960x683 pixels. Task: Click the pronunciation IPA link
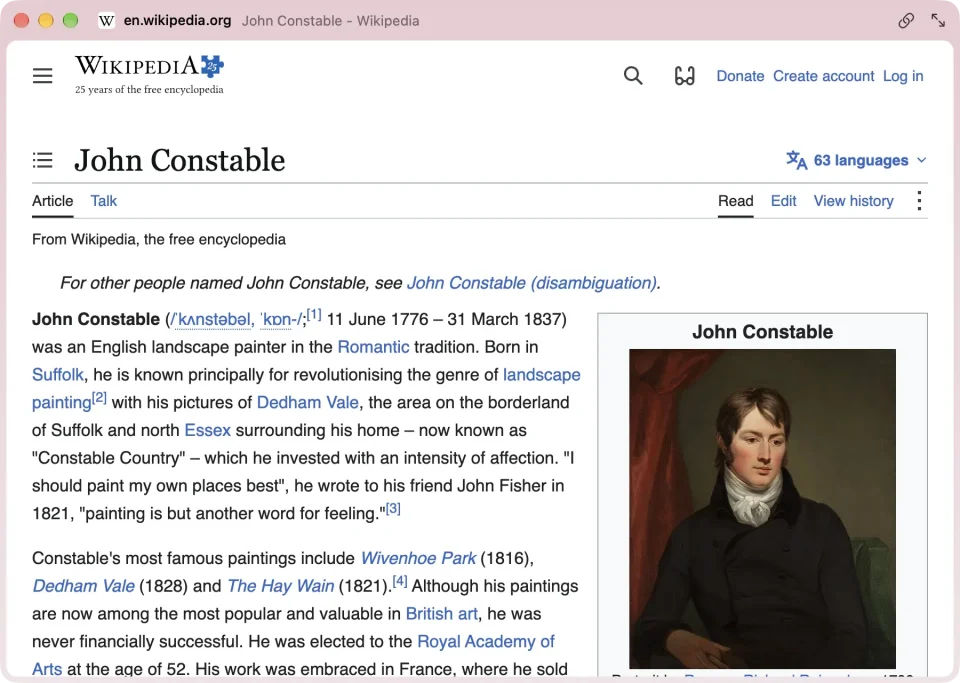point(237,319)
